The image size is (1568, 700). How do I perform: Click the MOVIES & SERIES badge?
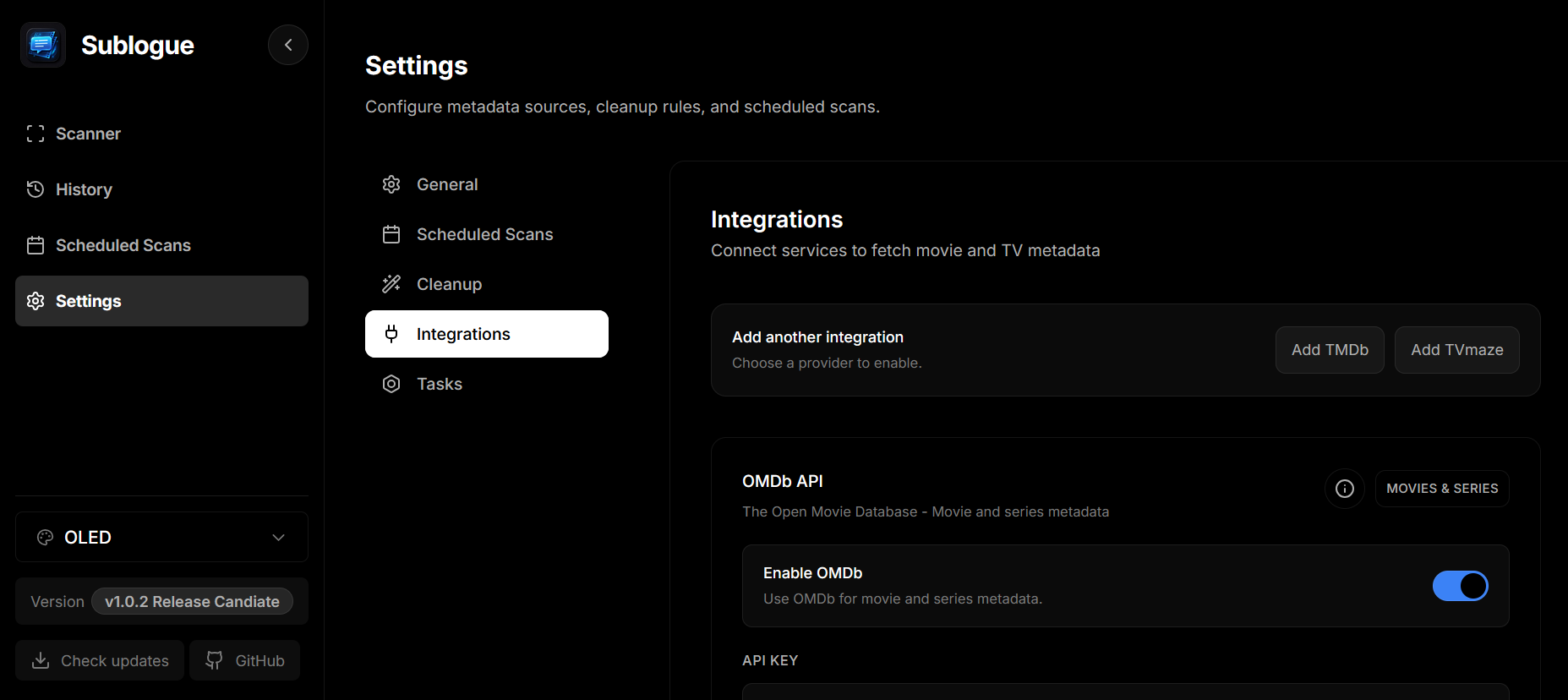coord(1442,489)
